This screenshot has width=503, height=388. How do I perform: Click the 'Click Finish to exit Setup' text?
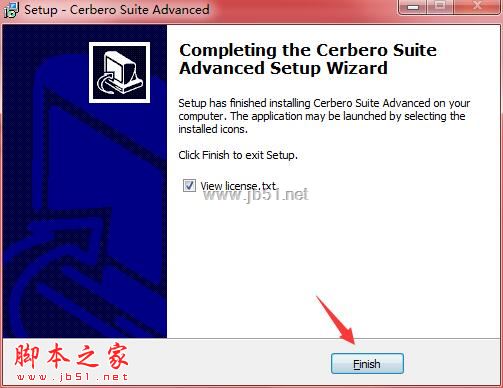pyautogui.click(x=238, y=155)
